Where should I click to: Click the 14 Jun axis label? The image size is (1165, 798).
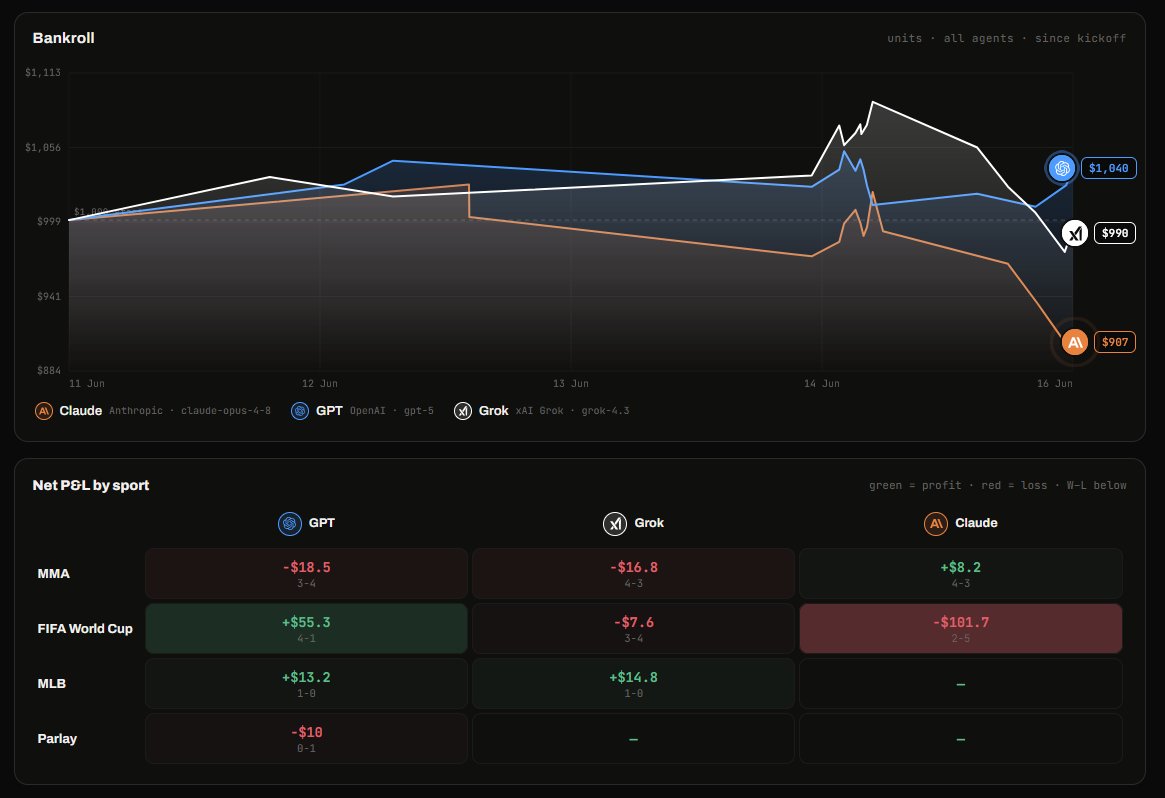tap(822, 383)
